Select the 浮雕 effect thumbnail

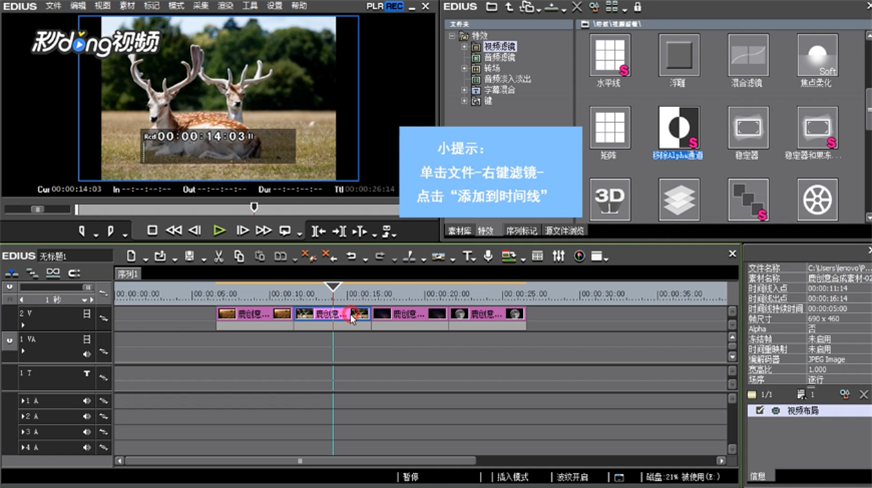[x=679, y=55]
